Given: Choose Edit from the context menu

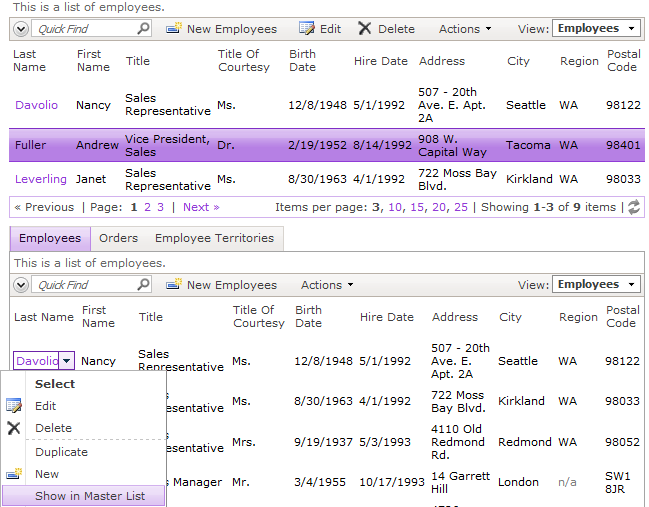Looking at the screenshot, I should (x=46, y=406).
